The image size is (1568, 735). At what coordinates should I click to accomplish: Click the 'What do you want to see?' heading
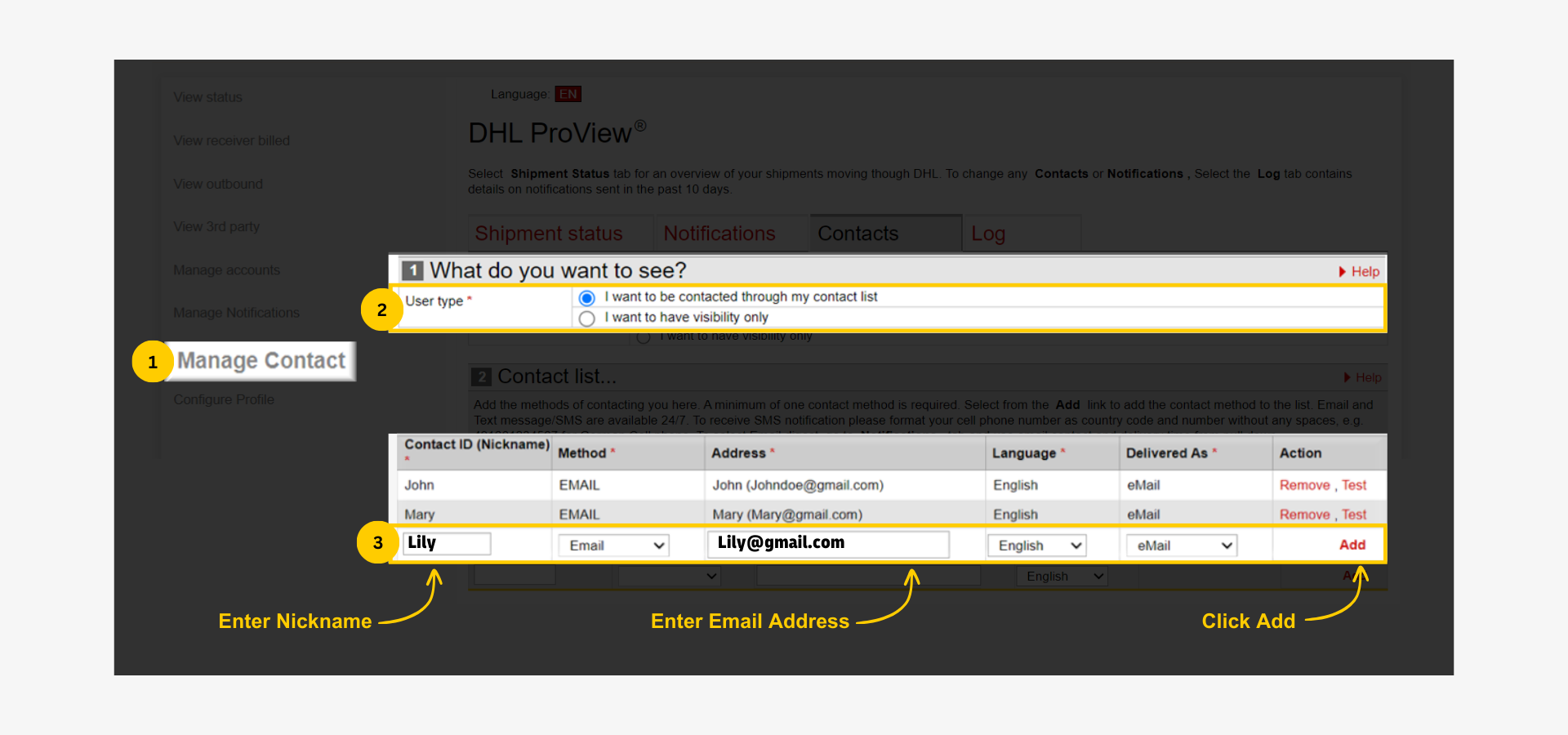(558, 270)
